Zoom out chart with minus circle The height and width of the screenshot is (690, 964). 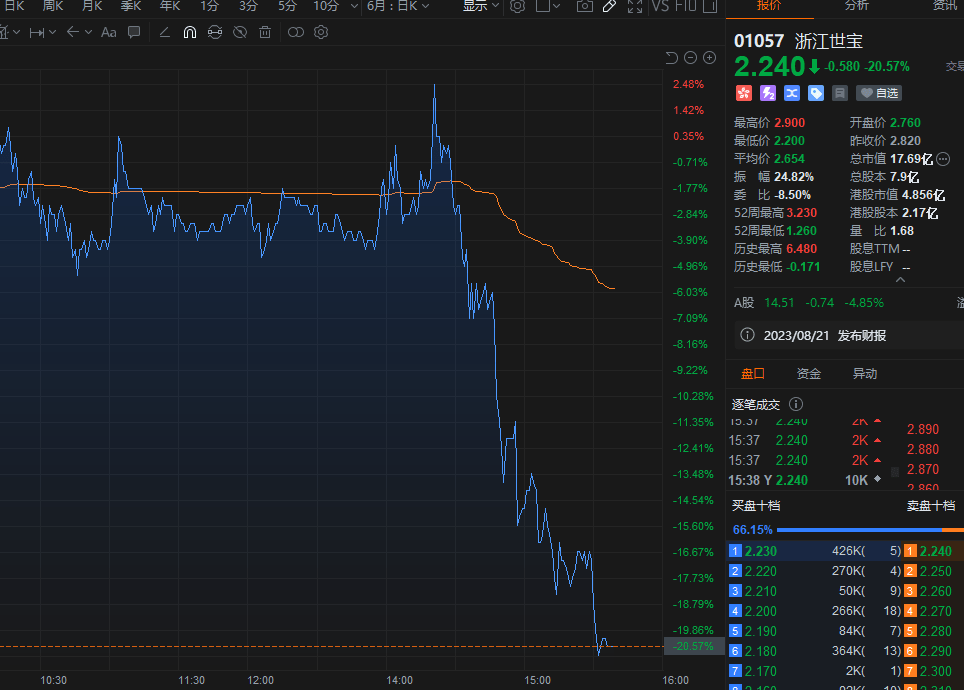690,58
